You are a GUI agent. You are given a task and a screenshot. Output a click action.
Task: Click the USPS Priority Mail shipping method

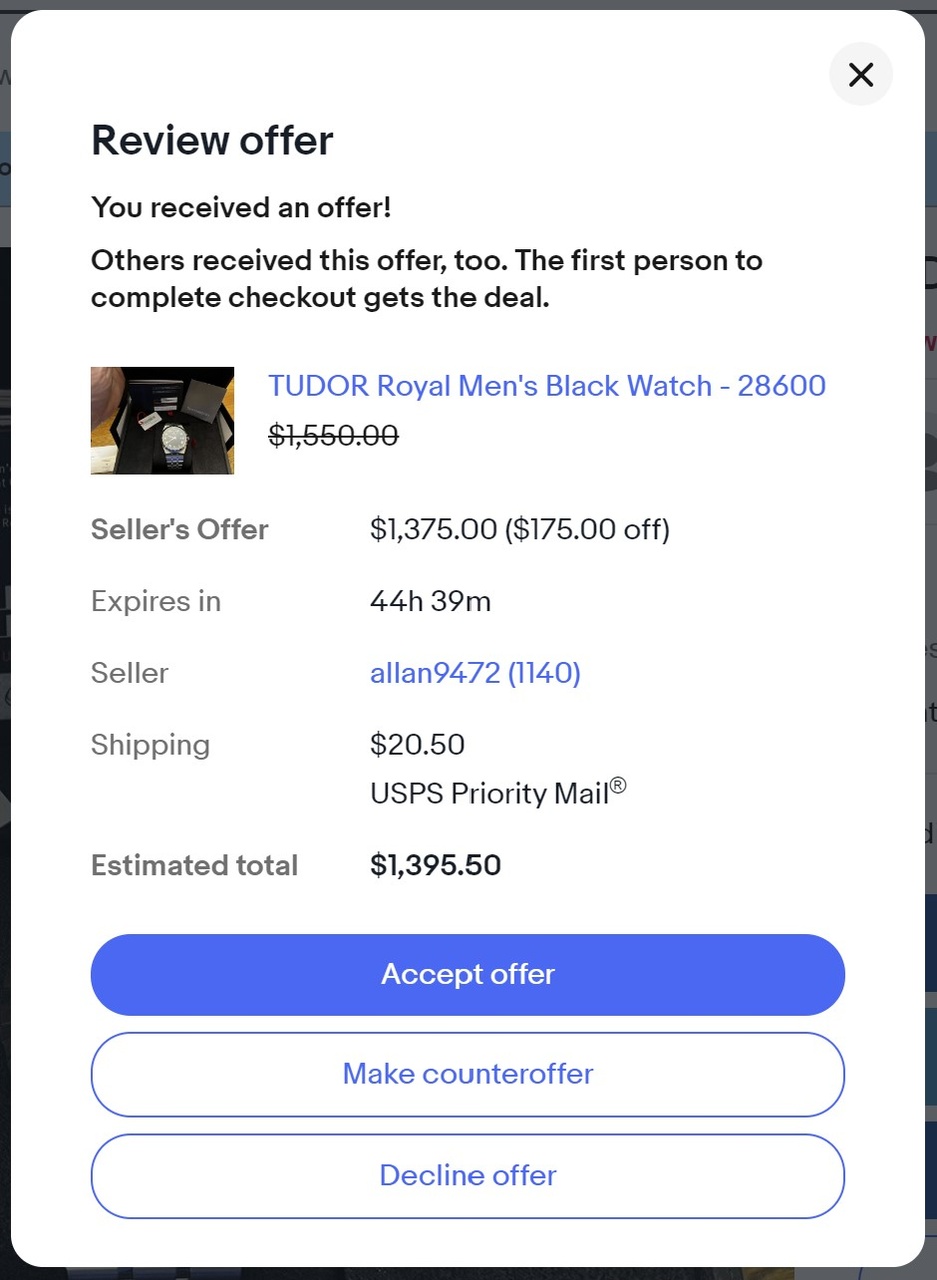click(497, 793)
